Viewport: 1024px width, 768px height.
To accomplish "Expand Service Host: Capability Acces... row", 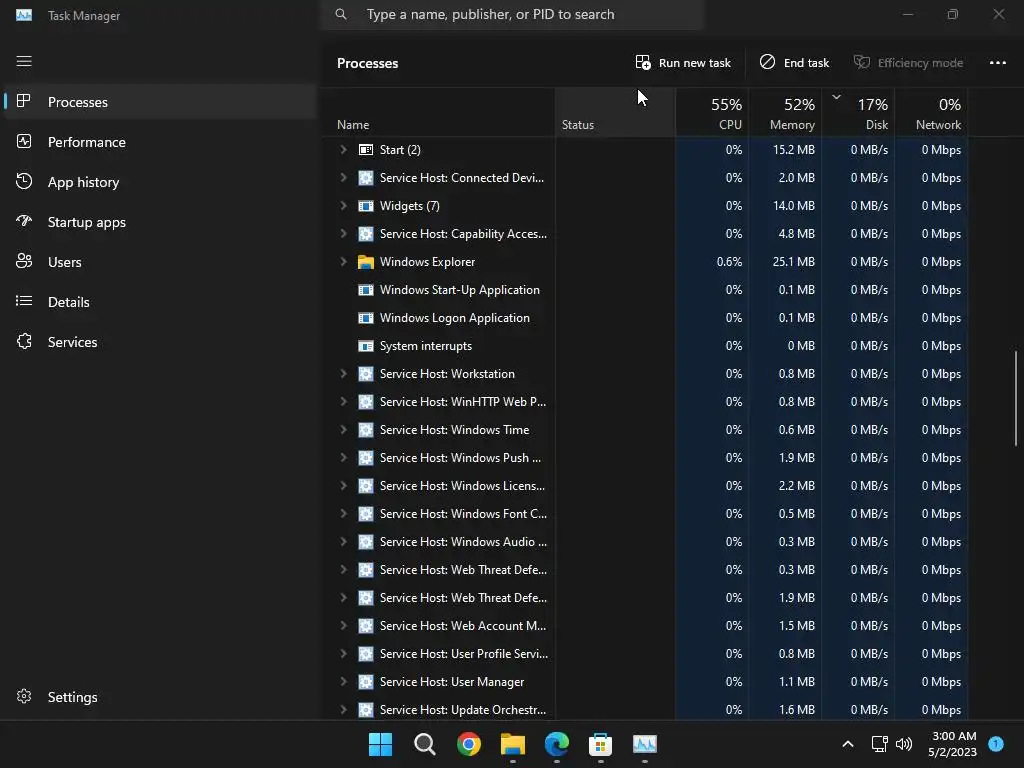I will point(344,234).
